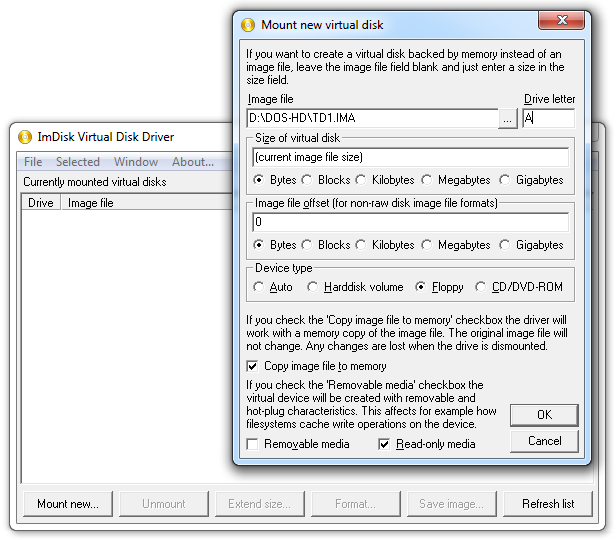The height and width of the screenshot is (540, 616).
Task: Set device type to Auto
Action: pos(259,287)
